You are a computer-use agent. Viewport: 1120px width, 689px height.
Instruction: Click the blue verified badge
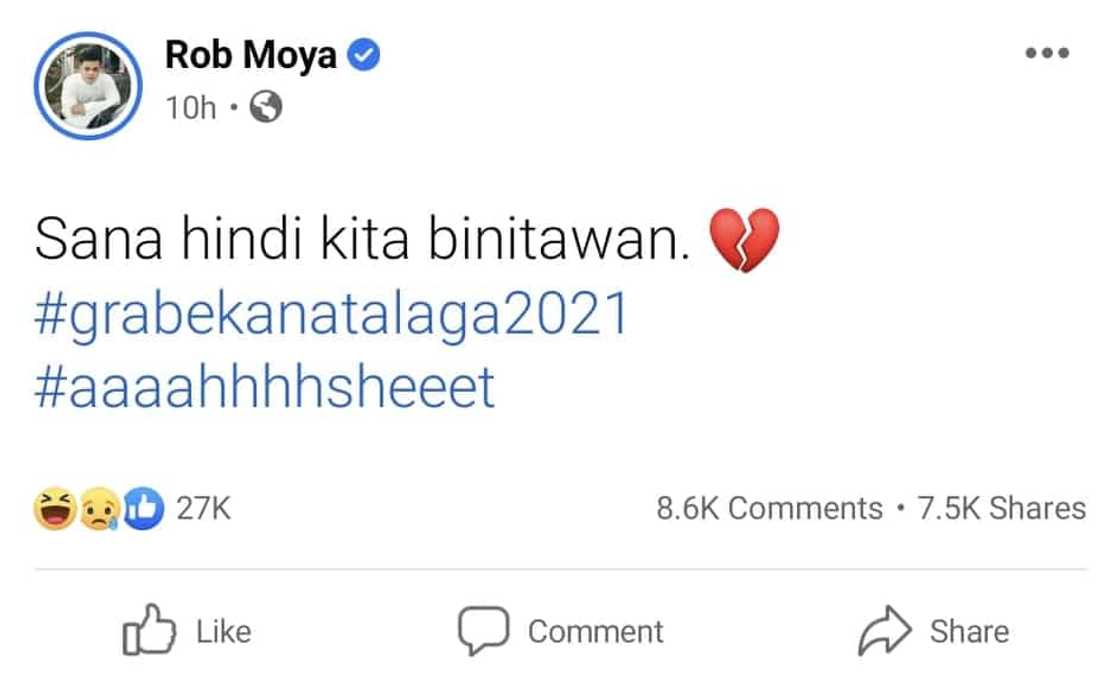coord(362,57)
